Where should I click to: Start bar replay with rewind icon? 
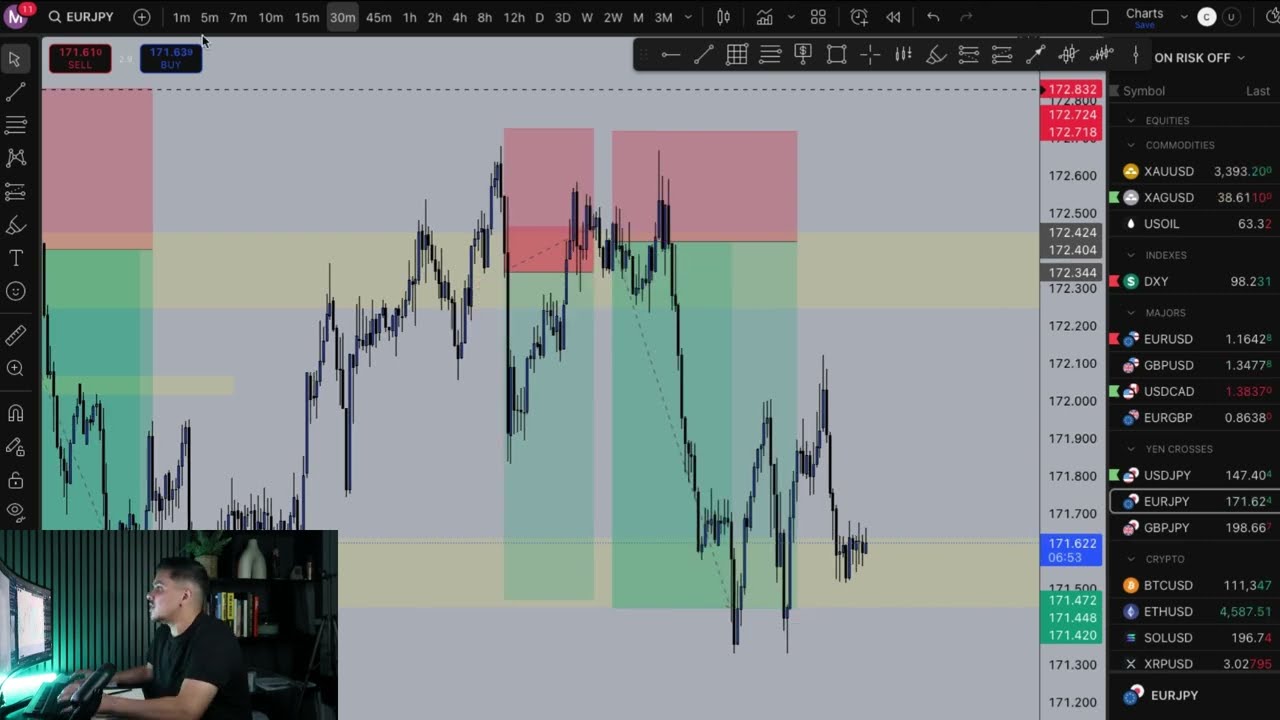pos(893,17)
